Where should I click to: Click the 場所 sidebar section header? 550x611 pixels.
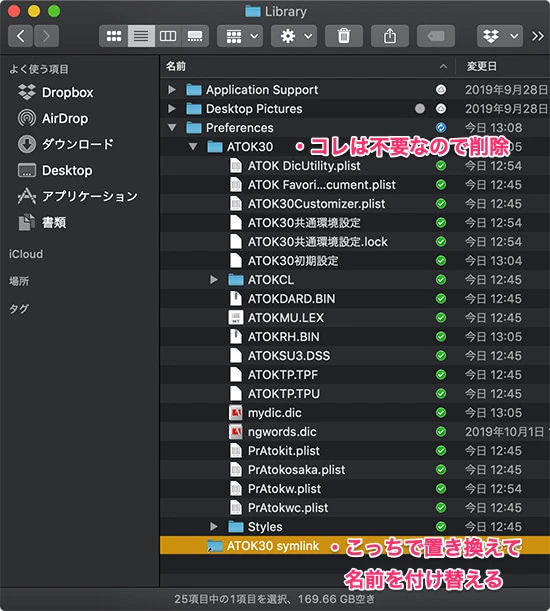click(x=19, y=281)
